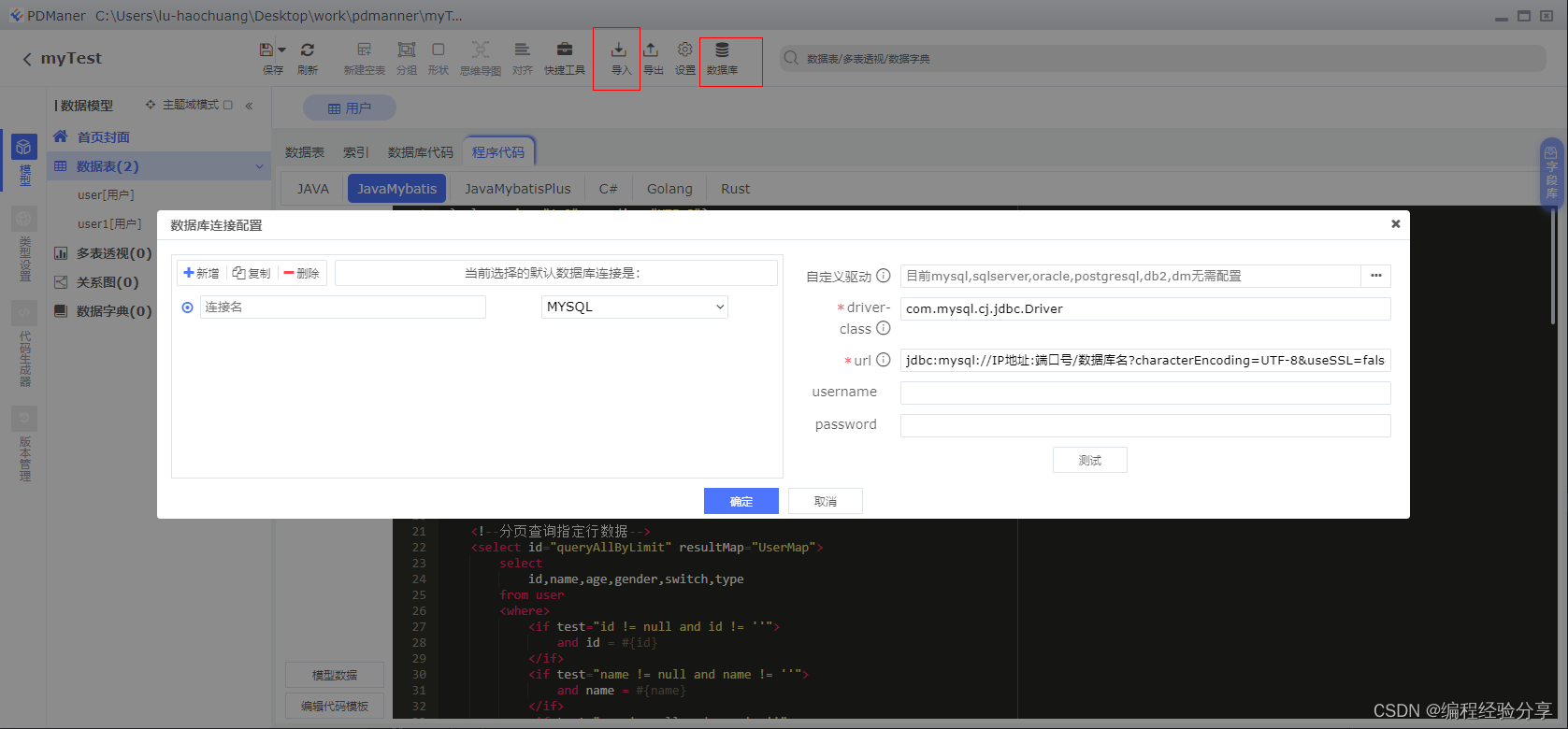Open the 首页封面 home item
This screenshot has width=1568, height=729.
[x=103, y=137]
